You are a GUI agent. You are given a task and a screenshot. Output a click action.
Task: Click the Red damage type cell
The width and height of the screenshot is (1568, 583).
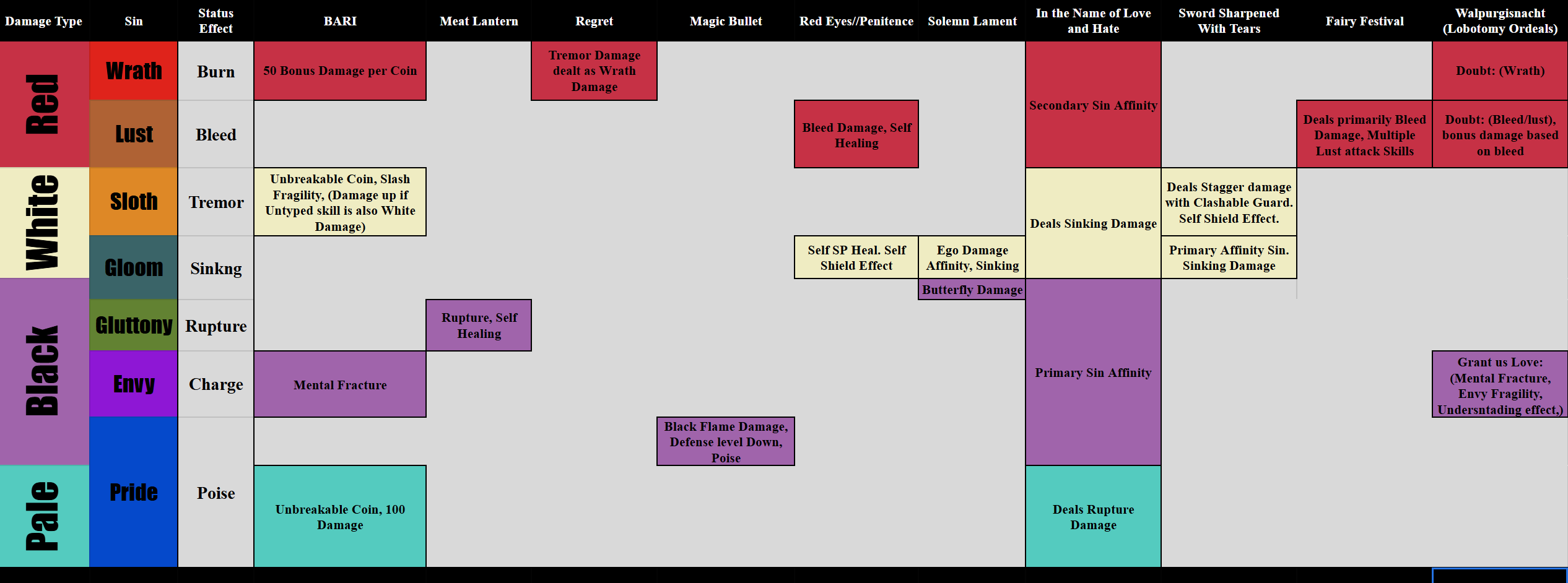point(44,105)
